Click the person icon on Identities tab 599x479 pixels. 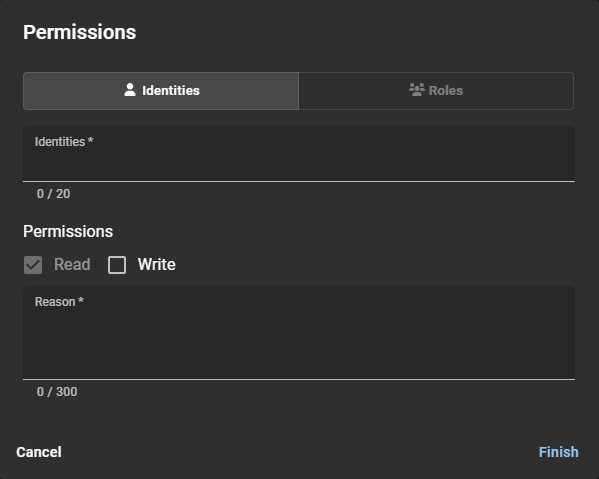pos(130,90)
